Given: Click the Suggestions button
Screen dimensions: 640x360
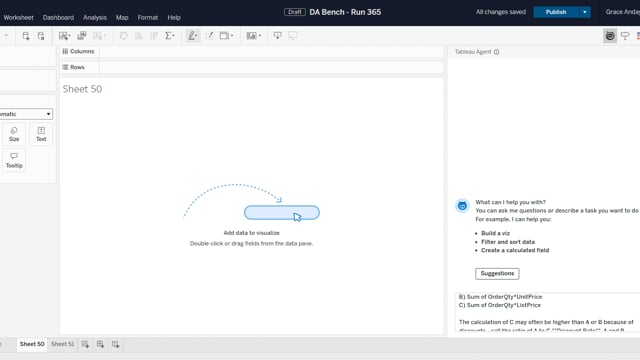Looking at the screenshot, I should coord(497,273).
